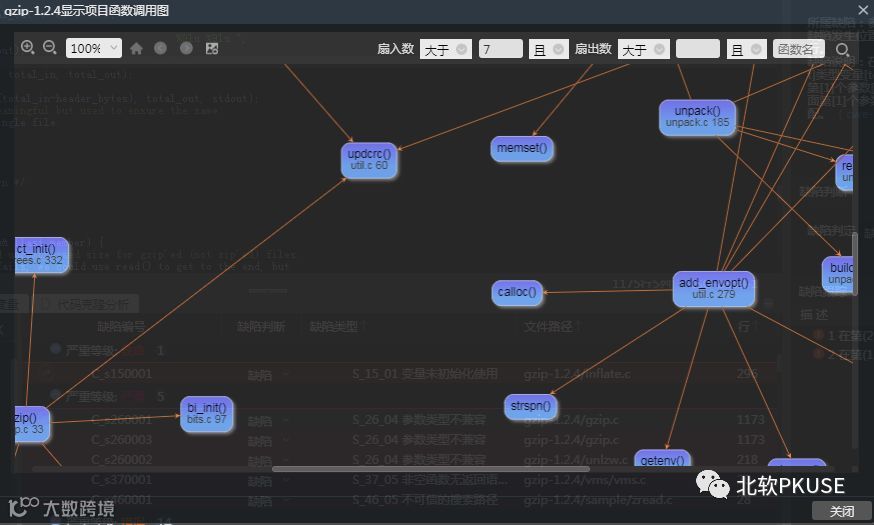Open the 扇入数 comparison dropdown 大于
The image size is (874, 525).
pos(445,49)
